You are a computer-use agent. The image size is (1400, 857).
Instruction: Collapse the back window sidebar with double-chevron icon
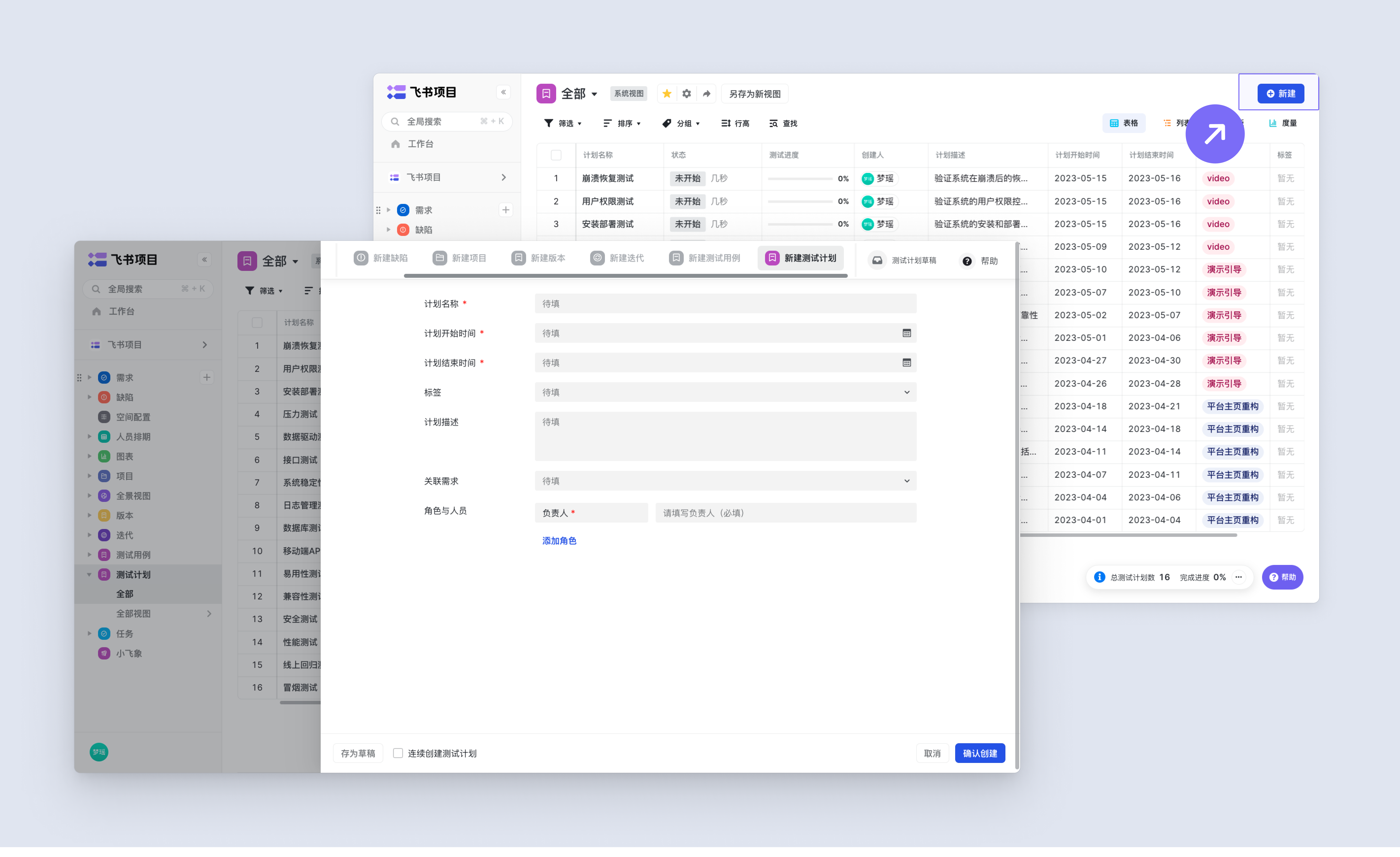[x=503, y=92]
